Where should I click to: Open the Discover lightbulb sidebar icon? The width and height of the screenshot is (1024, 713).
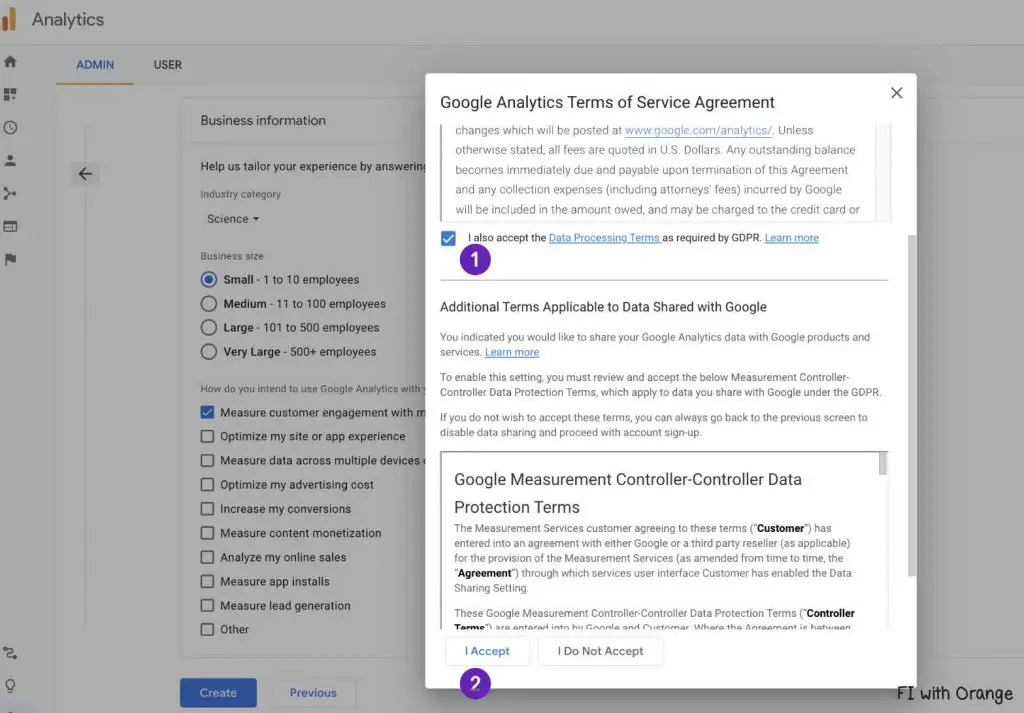10,686
